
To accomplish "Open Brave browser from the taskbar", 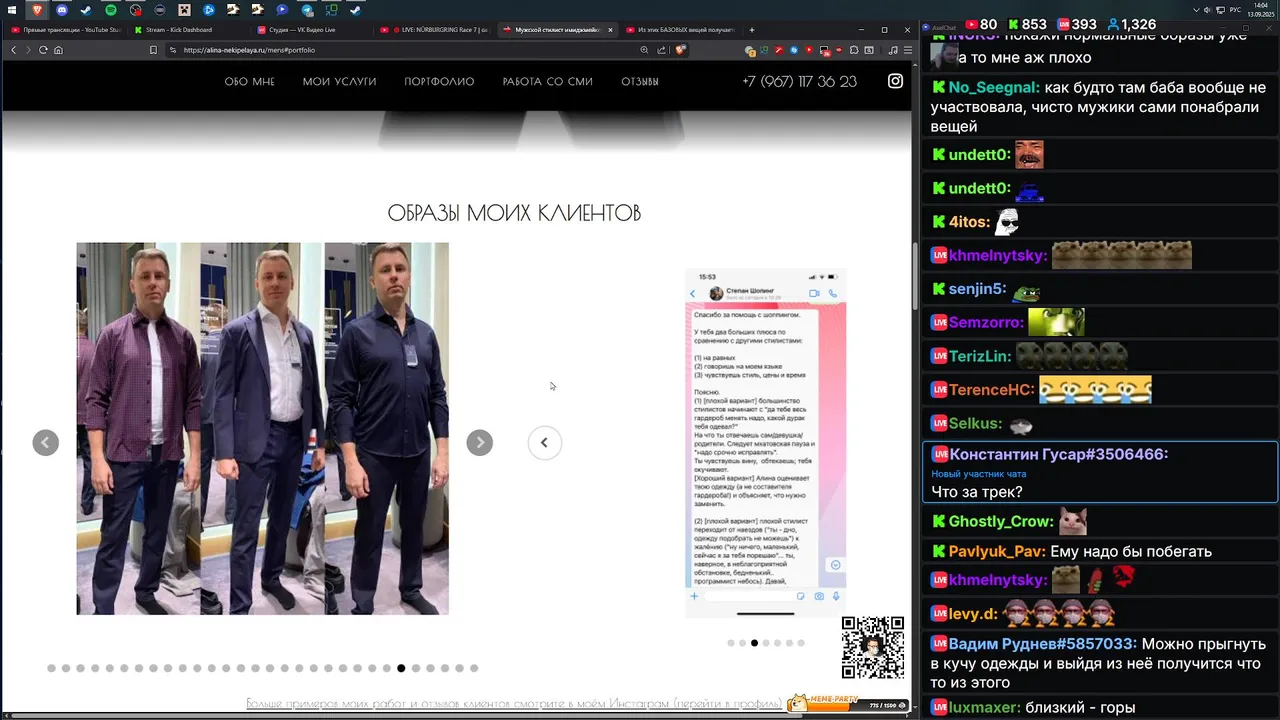I will pyautogui.click(x=37, y=10).
